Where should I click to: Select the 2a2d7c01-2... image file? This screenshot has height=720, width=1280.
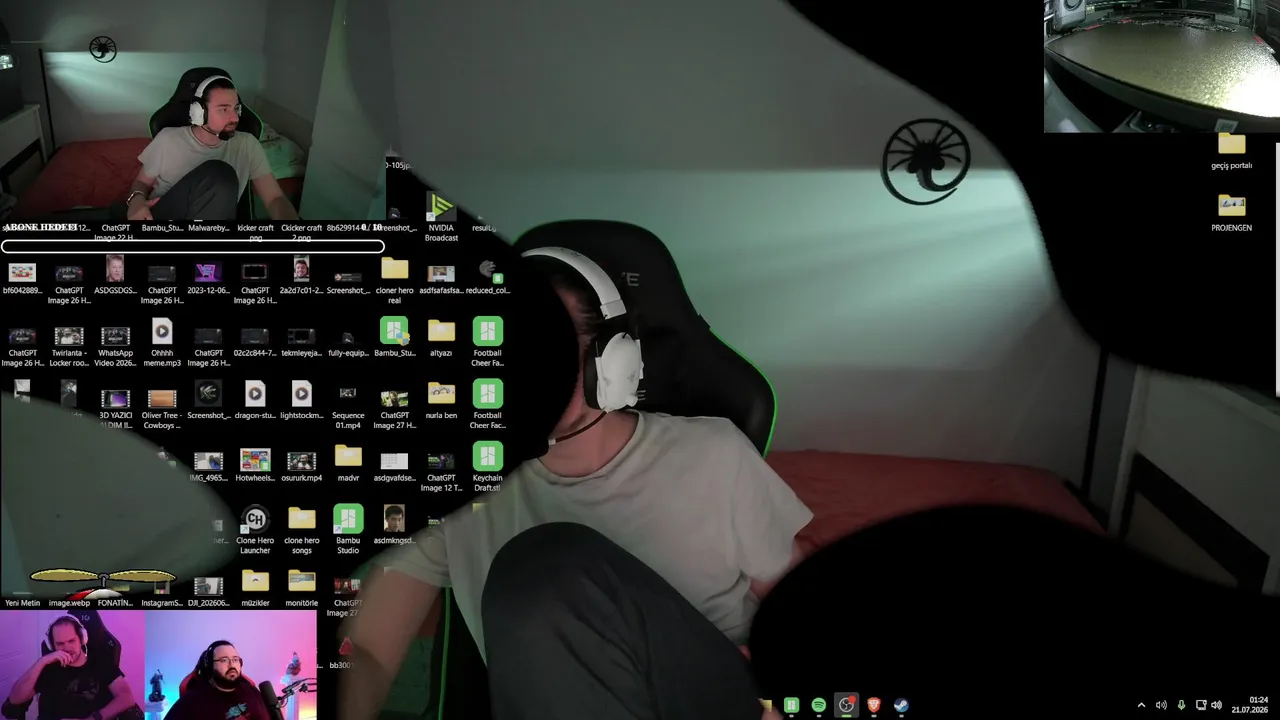[301, 276]
